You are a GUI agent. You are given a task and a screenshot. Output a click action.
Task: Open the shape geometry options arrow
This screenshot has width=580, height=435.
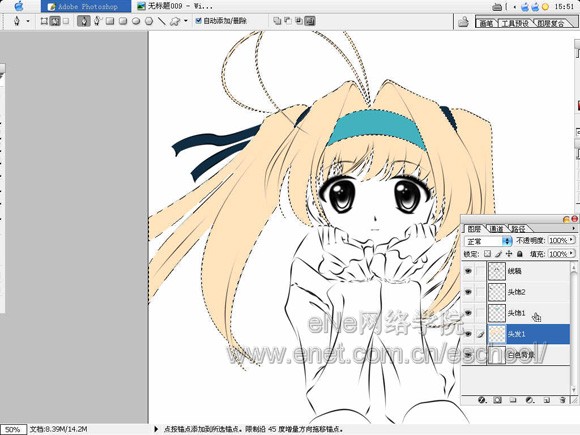point(186,21)
